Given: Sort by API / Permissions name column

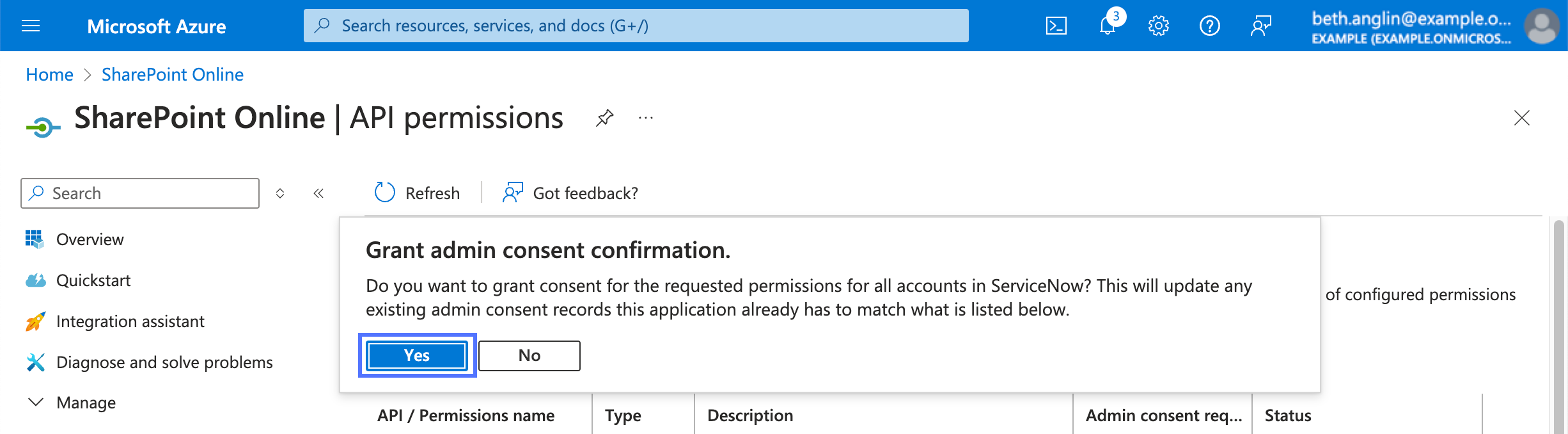Looking at the screenshot, I should coord(466,415).
